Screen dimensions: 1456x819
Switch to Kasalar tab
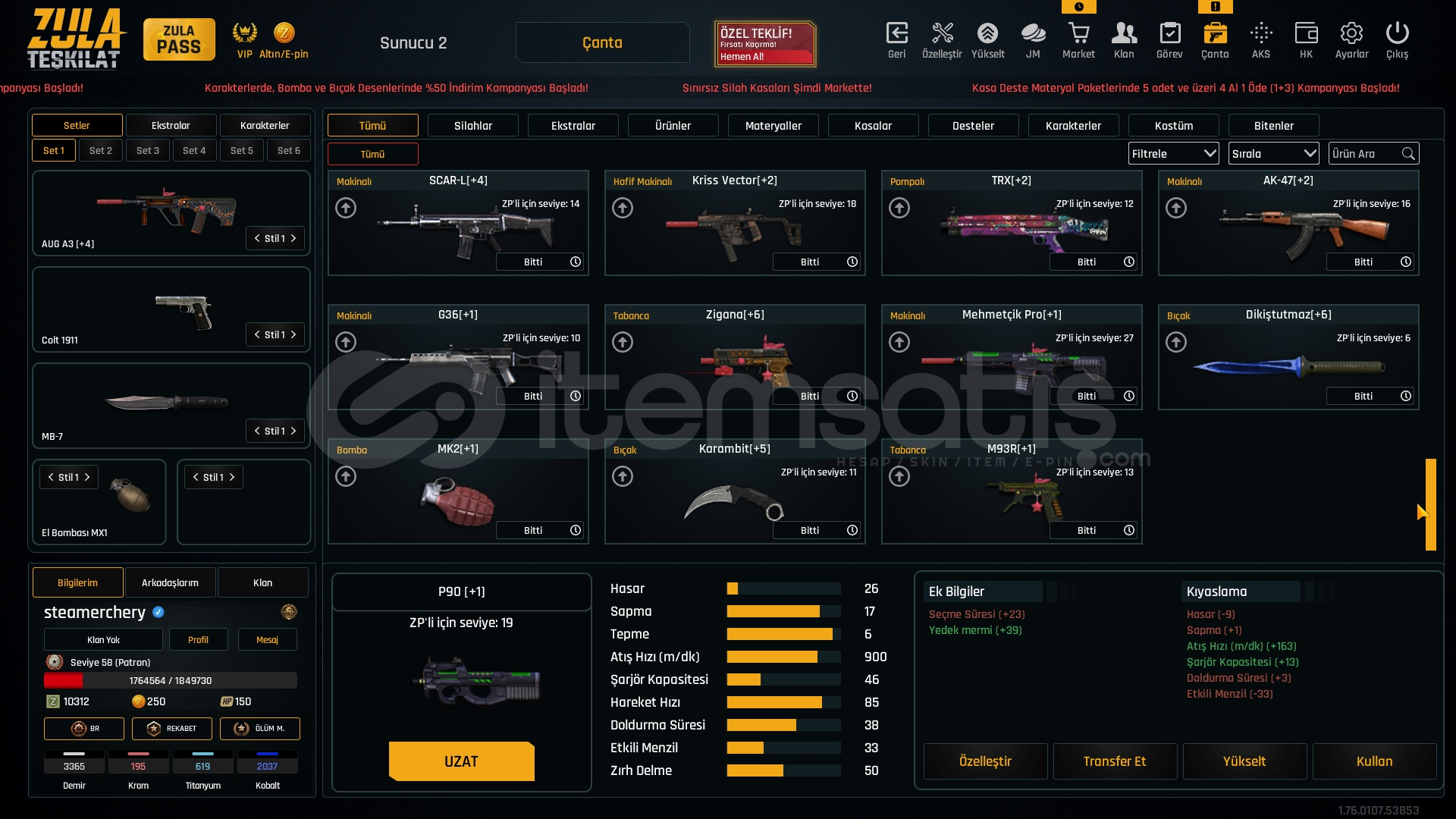coord(874,126)
